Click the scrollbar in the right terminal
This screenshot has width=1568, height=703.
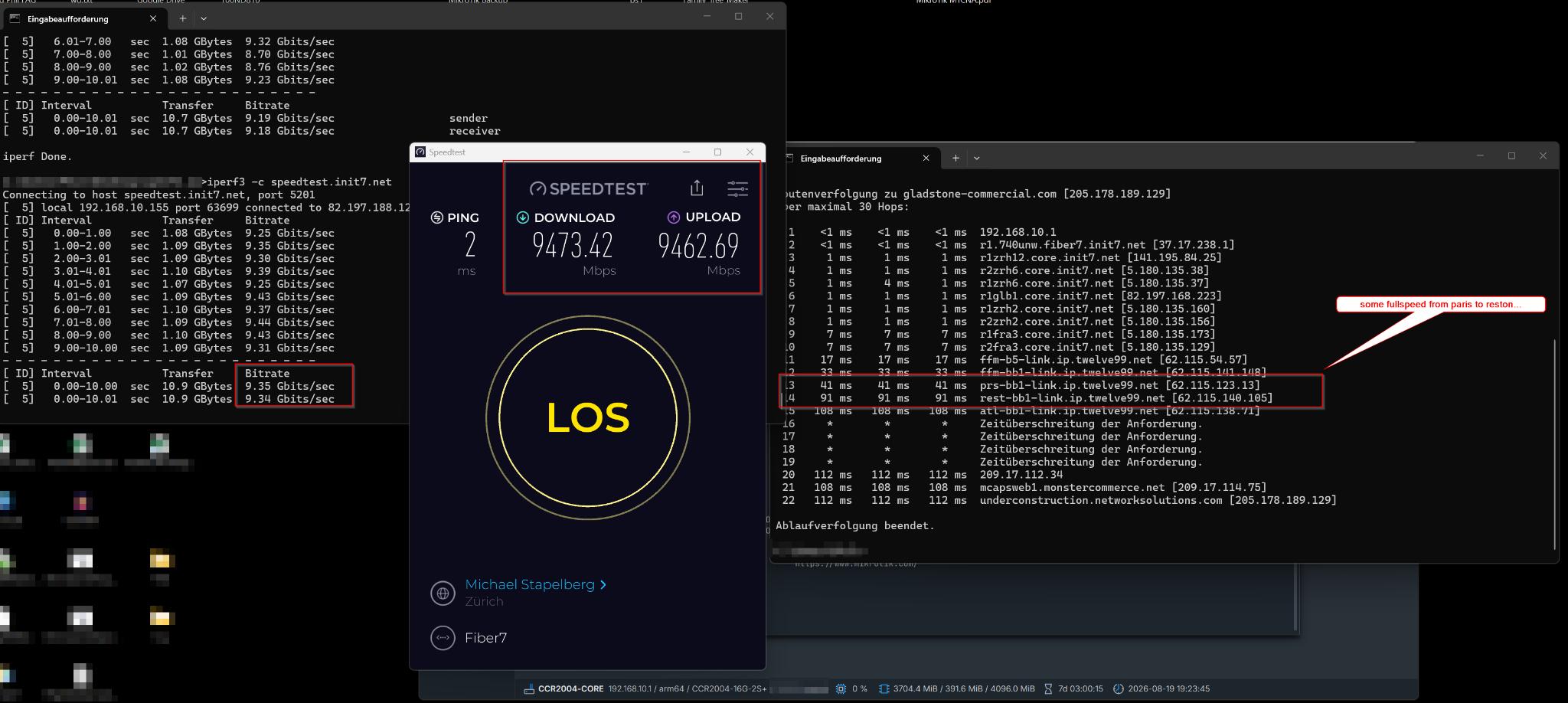1554,444
